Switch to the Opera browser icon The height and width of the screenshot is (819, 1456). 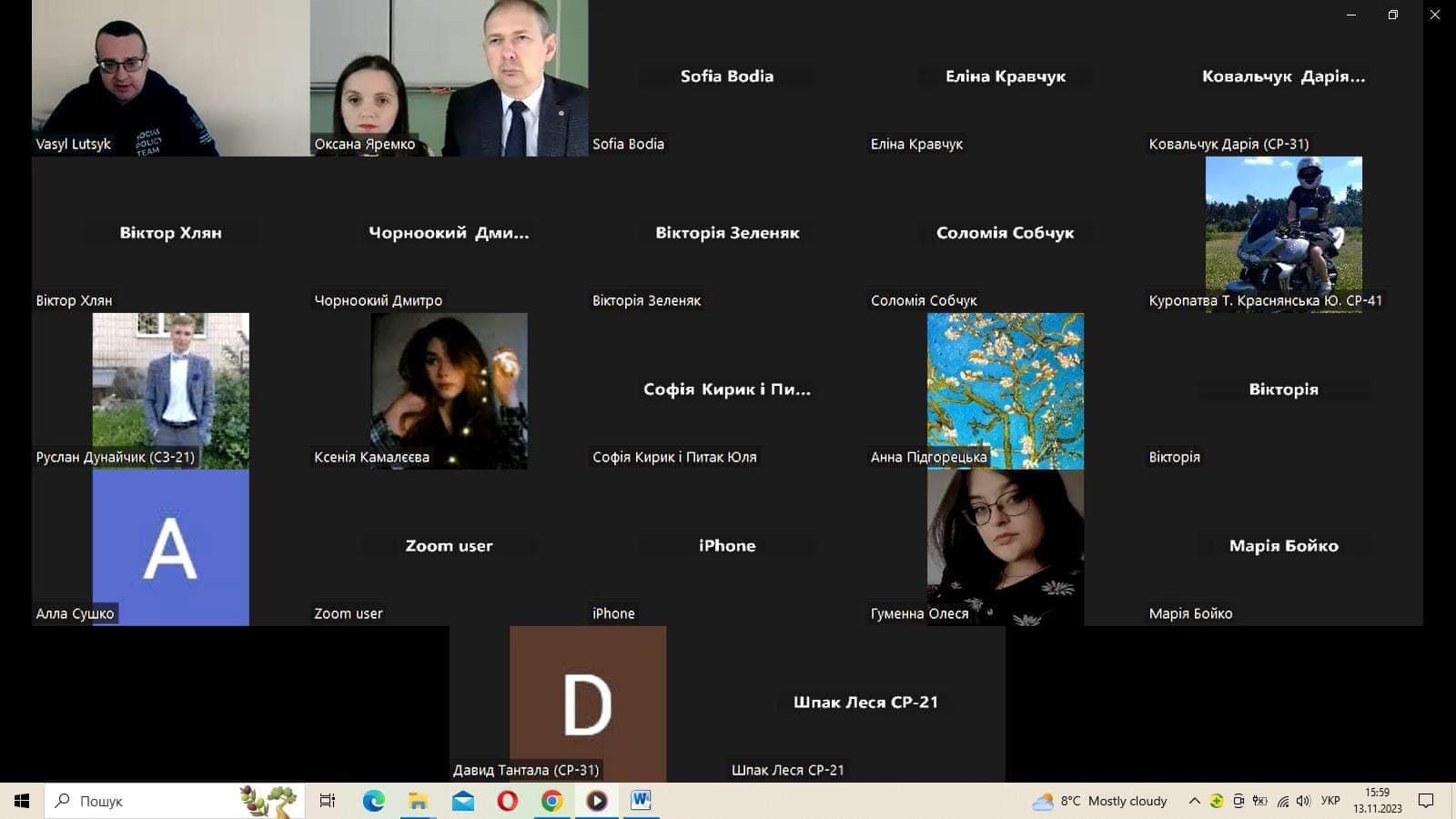[x=507, y=801]
